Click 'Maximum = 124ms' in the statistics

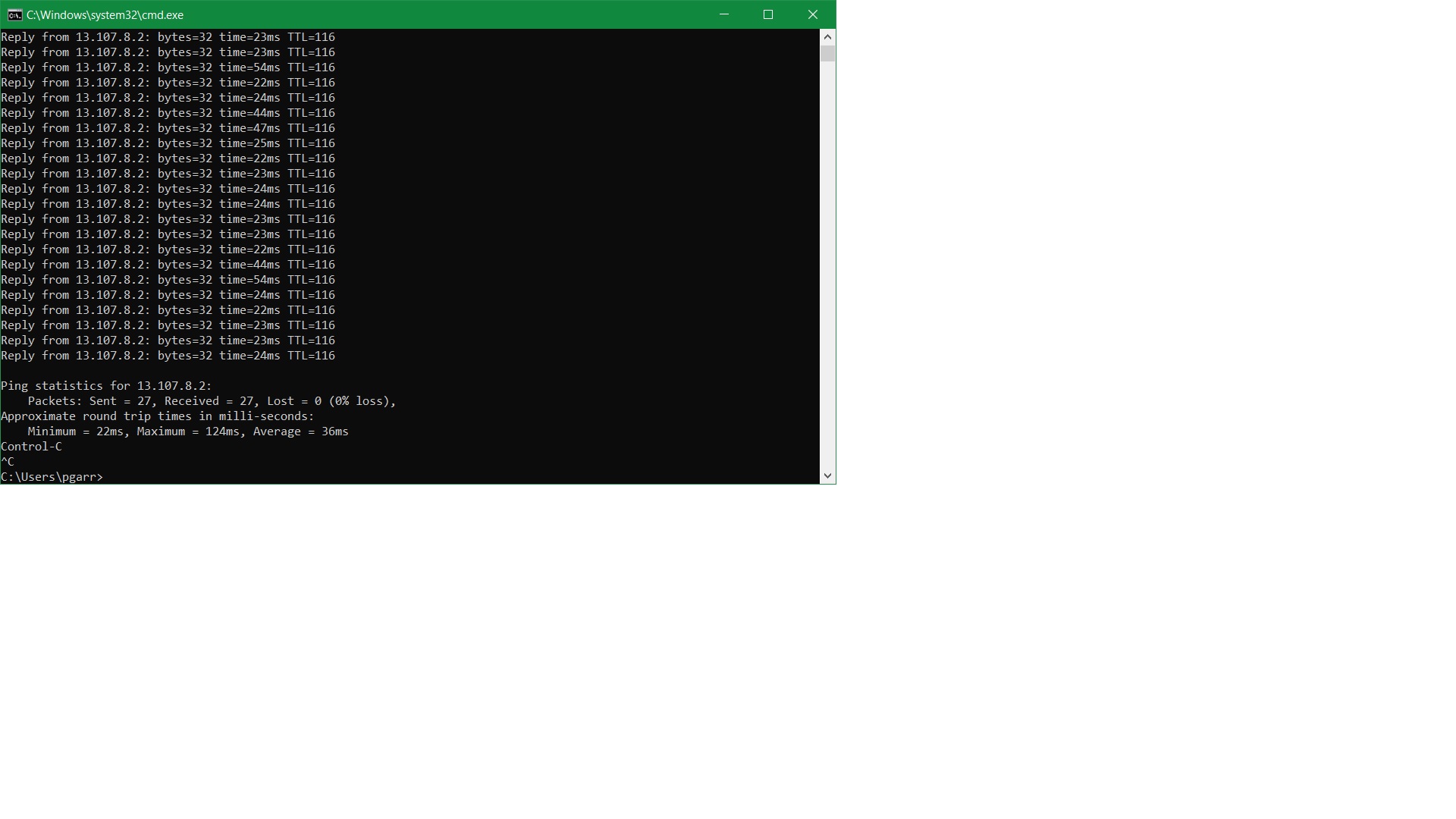pos(188,431)
